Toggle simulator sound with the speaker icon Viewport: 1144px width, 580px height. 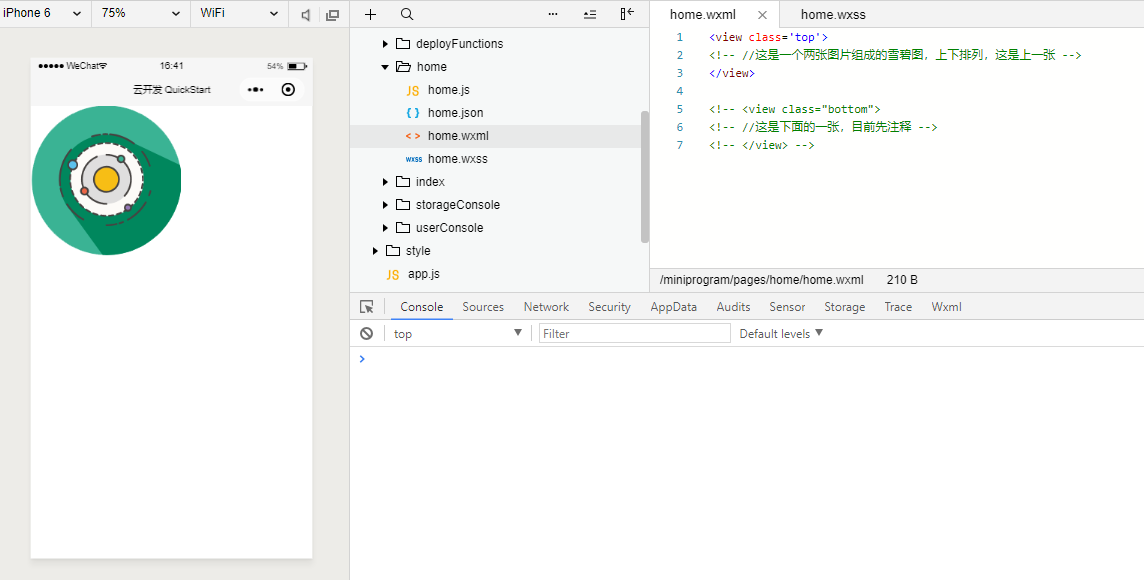[x=306, y=15]
